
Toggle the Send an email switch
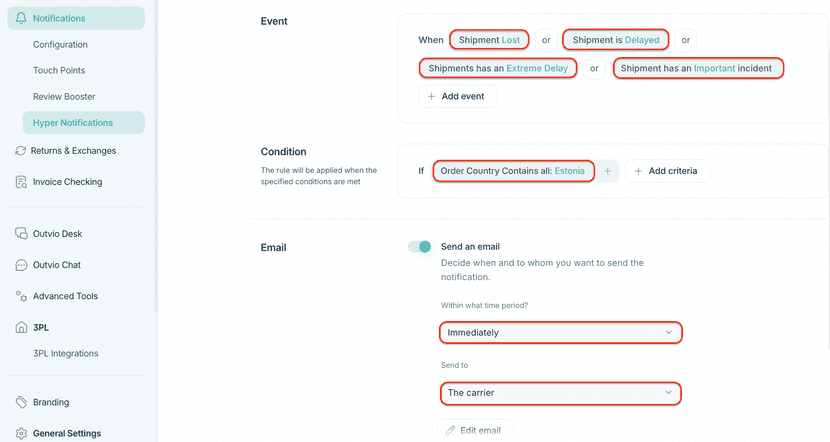click(419, 247)
